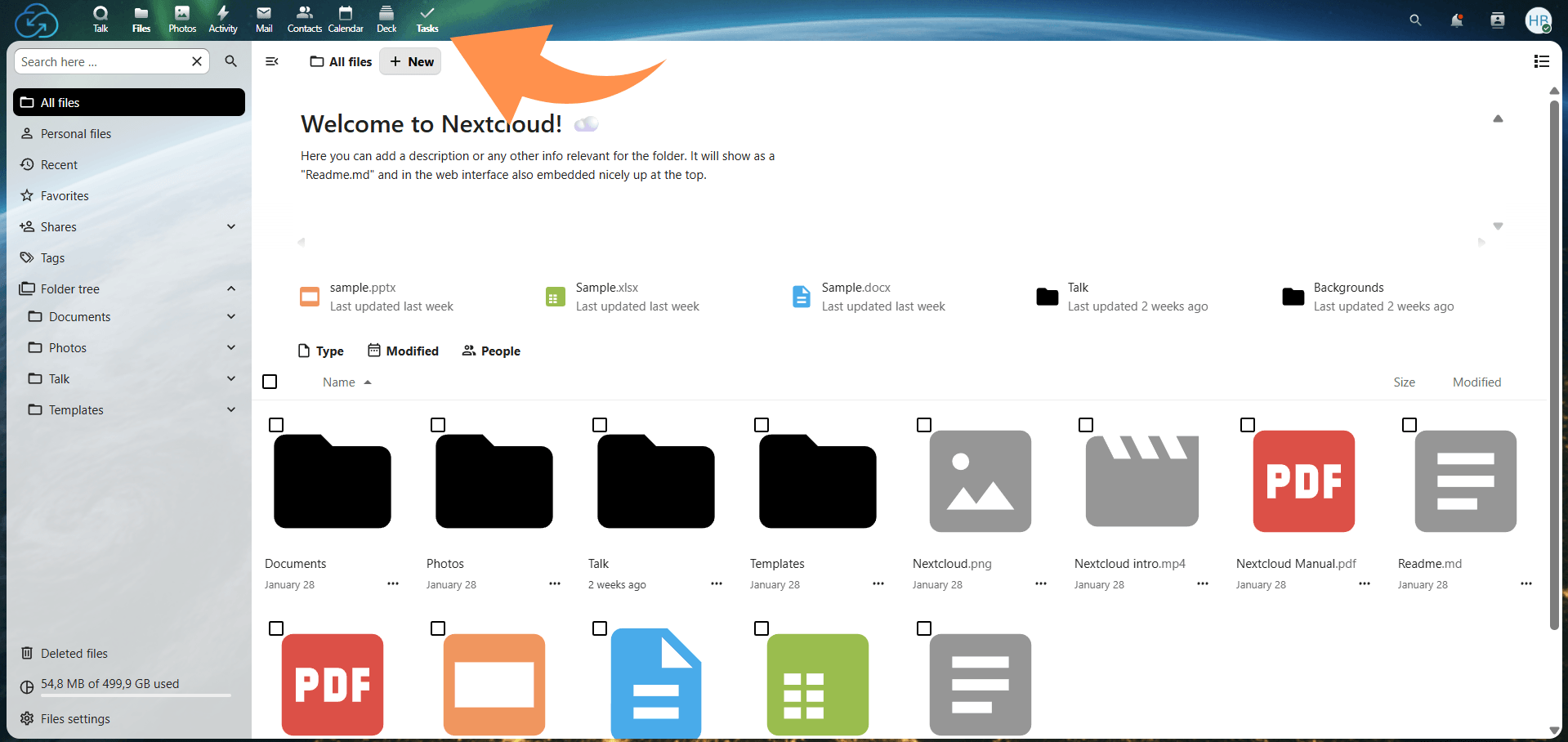This screenshot has width=1568, height=742.
Task: Expand the Documents folder in the sidebar
Action: (x=231, y=316)
